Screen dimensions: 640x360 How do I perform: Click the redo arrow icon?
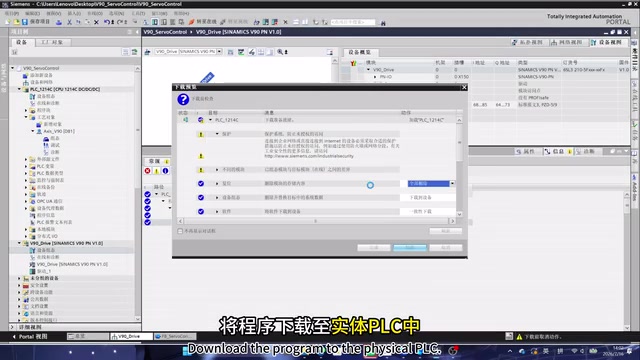pos(121,22)
